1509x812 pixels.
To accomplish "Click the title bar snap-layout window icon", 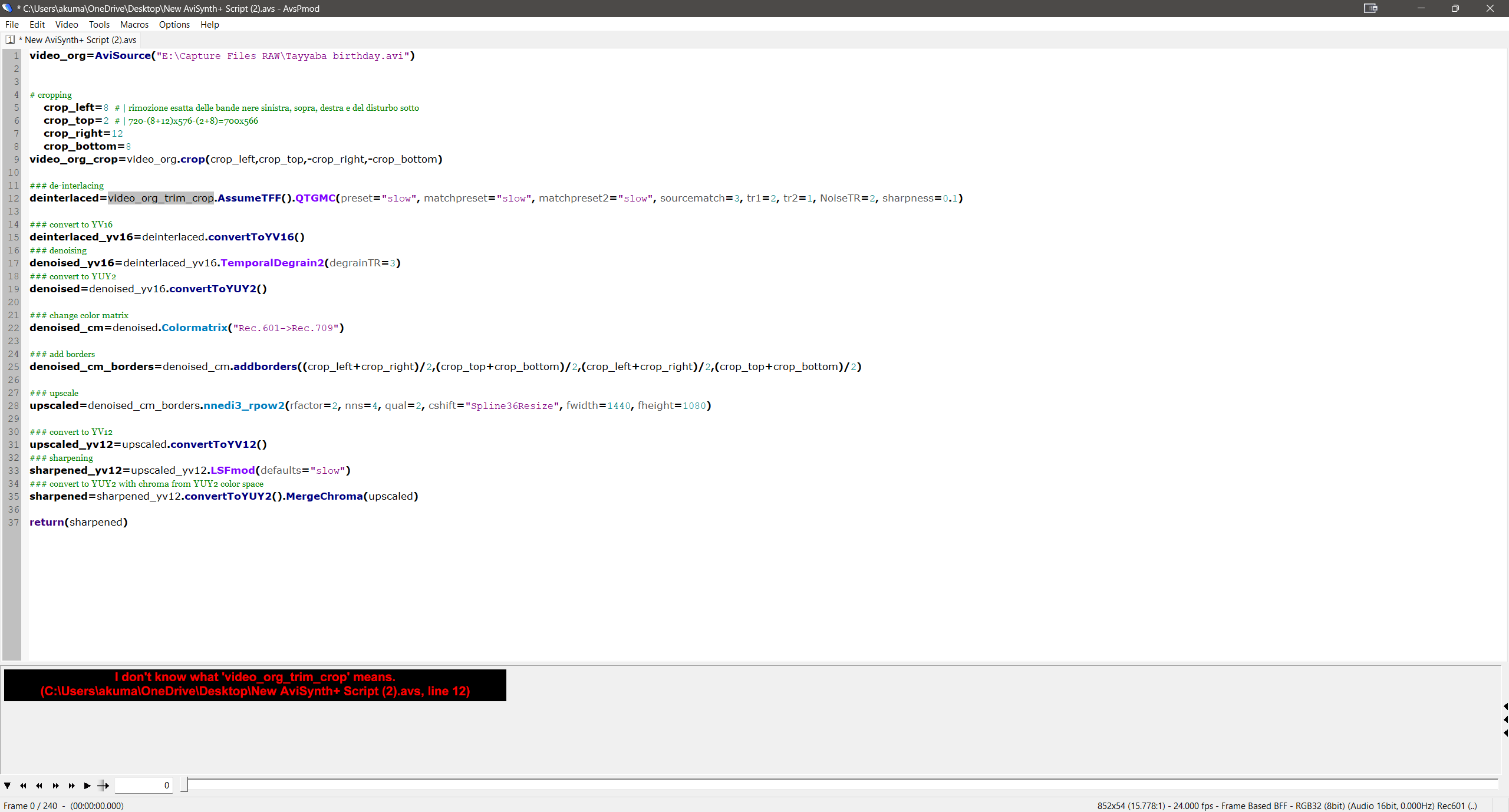I will [x=1370, y=8].
